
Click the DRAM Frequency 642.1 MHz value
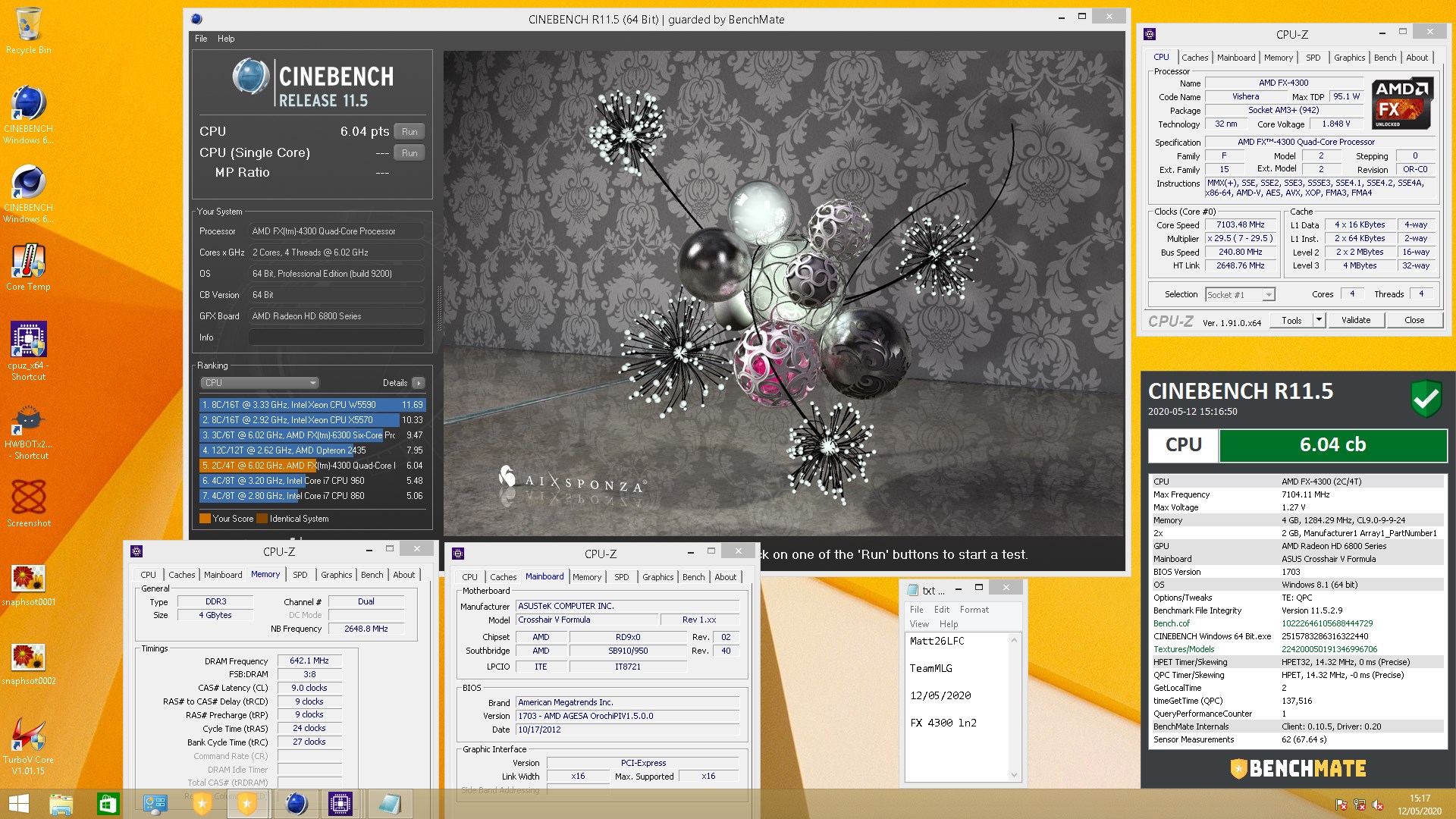point(309,661)
